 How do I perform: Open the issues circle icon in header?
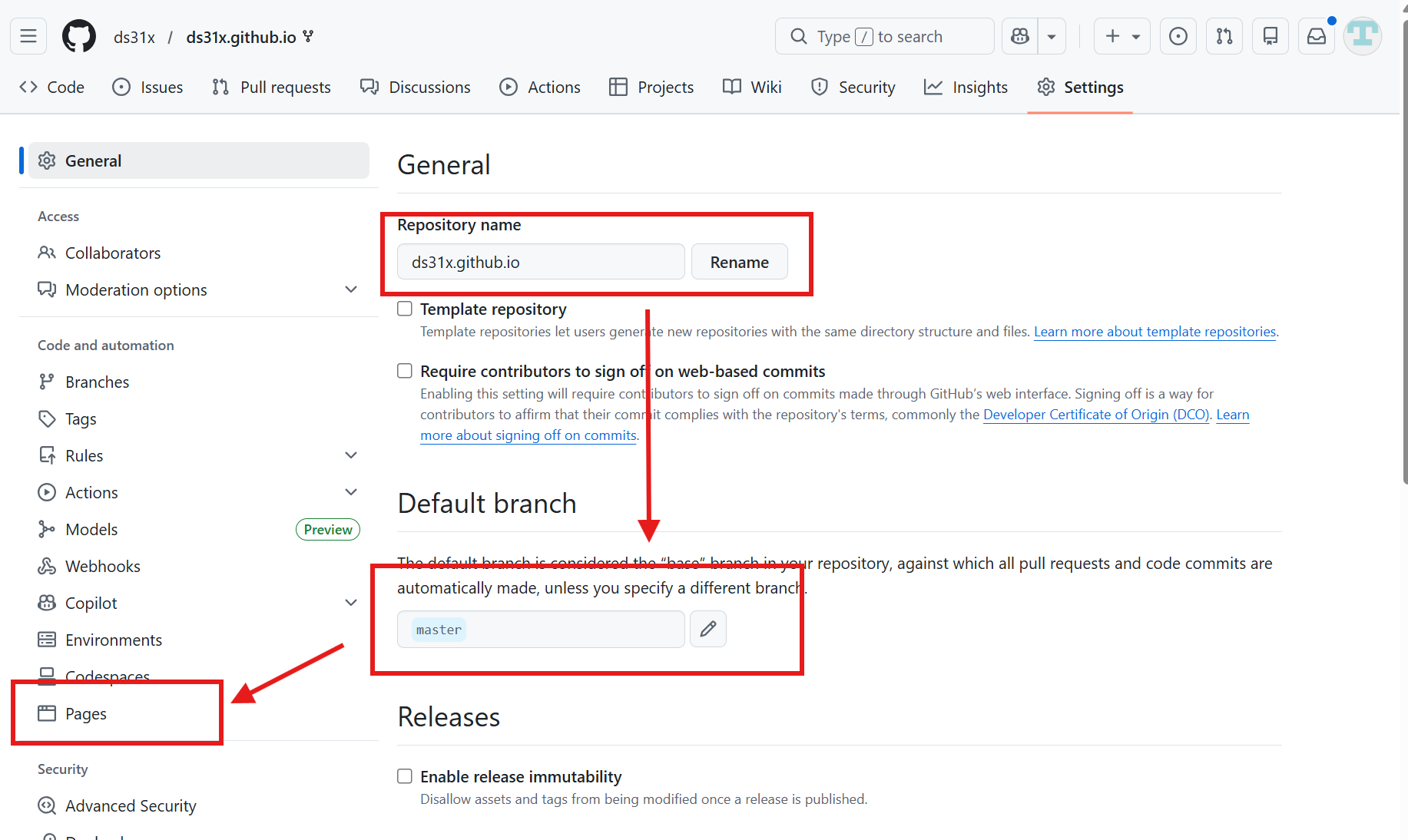point(1178,36)
